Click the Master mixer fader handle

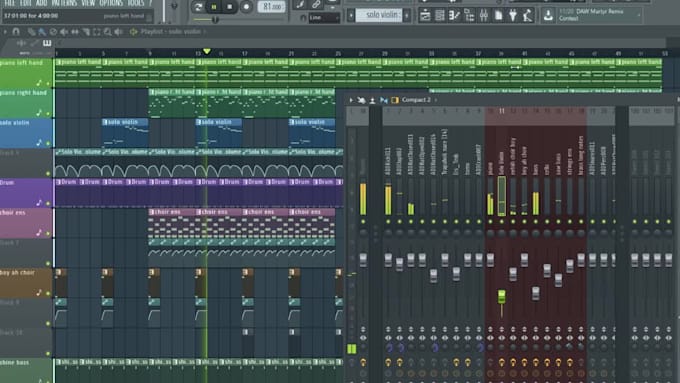pos(363,260)
